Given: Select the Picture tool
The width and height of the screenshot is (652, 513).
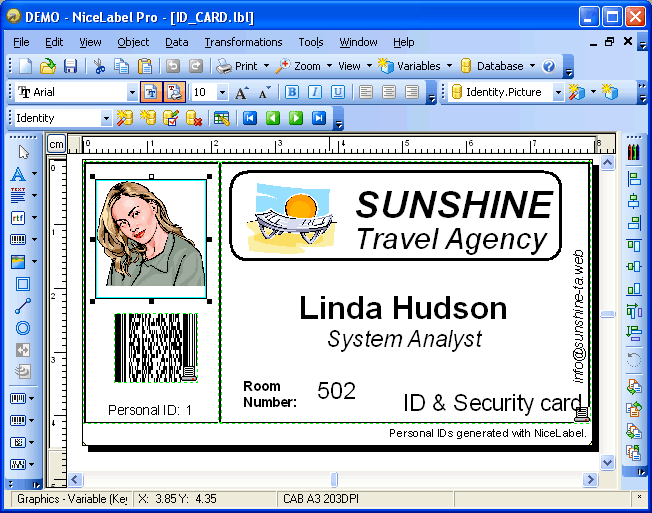Looking at the screenshot, I should click(x=18, y=261).
